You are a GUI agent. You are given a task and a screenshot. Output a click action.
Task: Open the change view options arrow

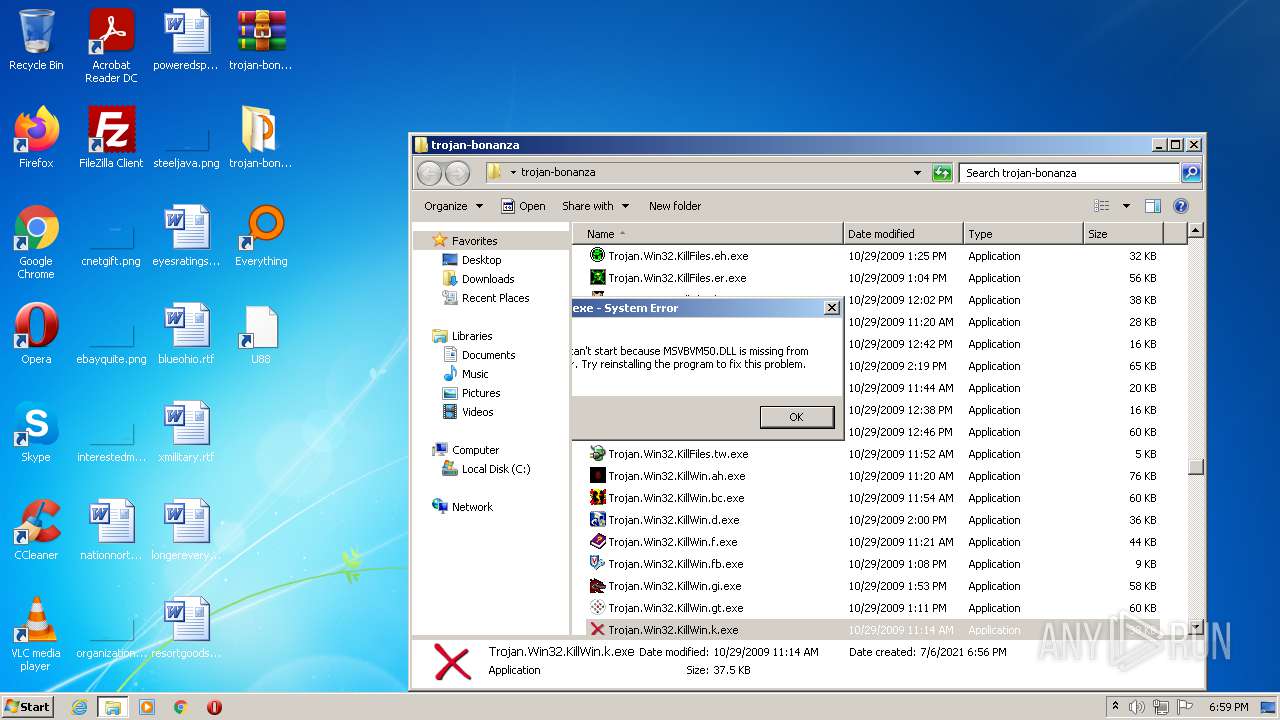(1126, 206)
